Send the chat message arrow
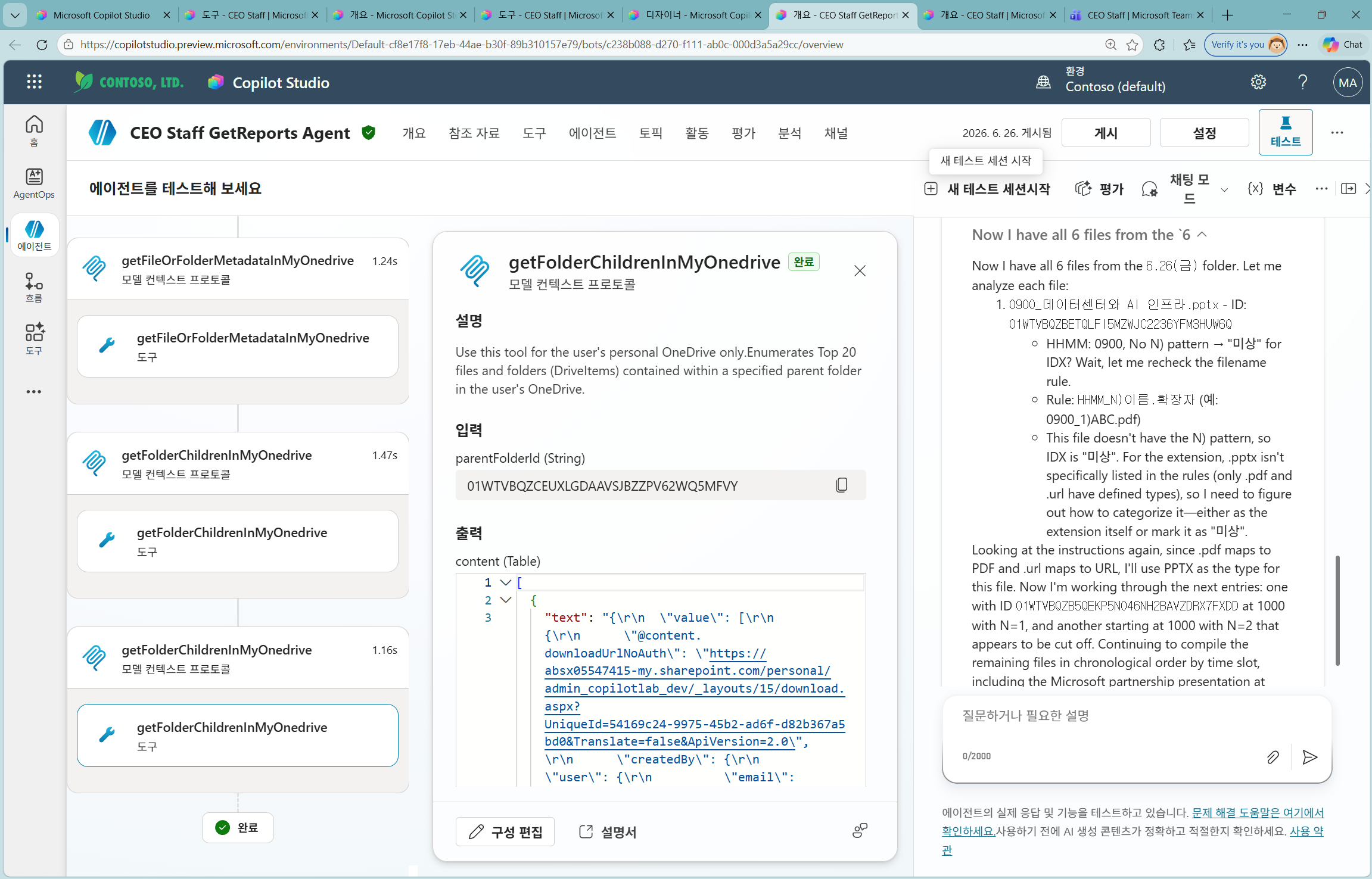Viewport: 1372px width, 879px height. coord(1309,757)
